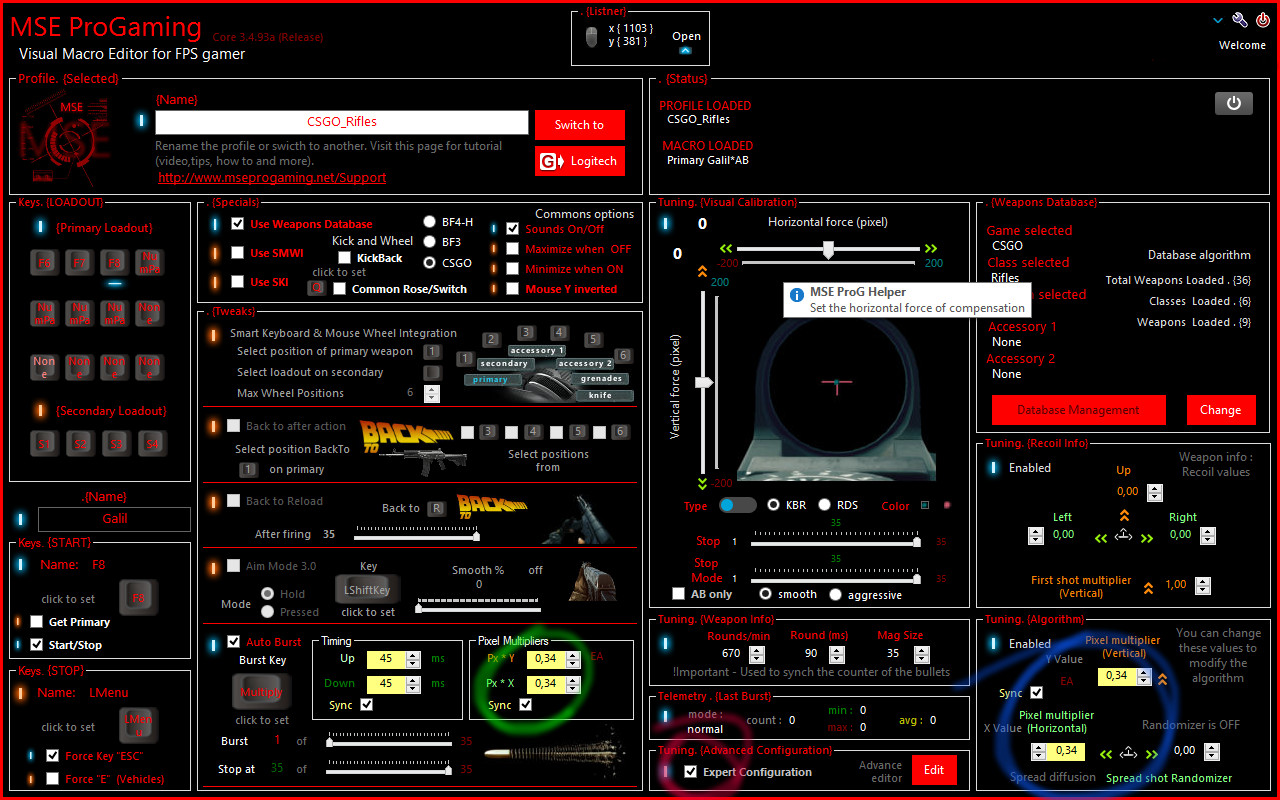
Task: Click the F6 primary loadout key
Action: 45,263
